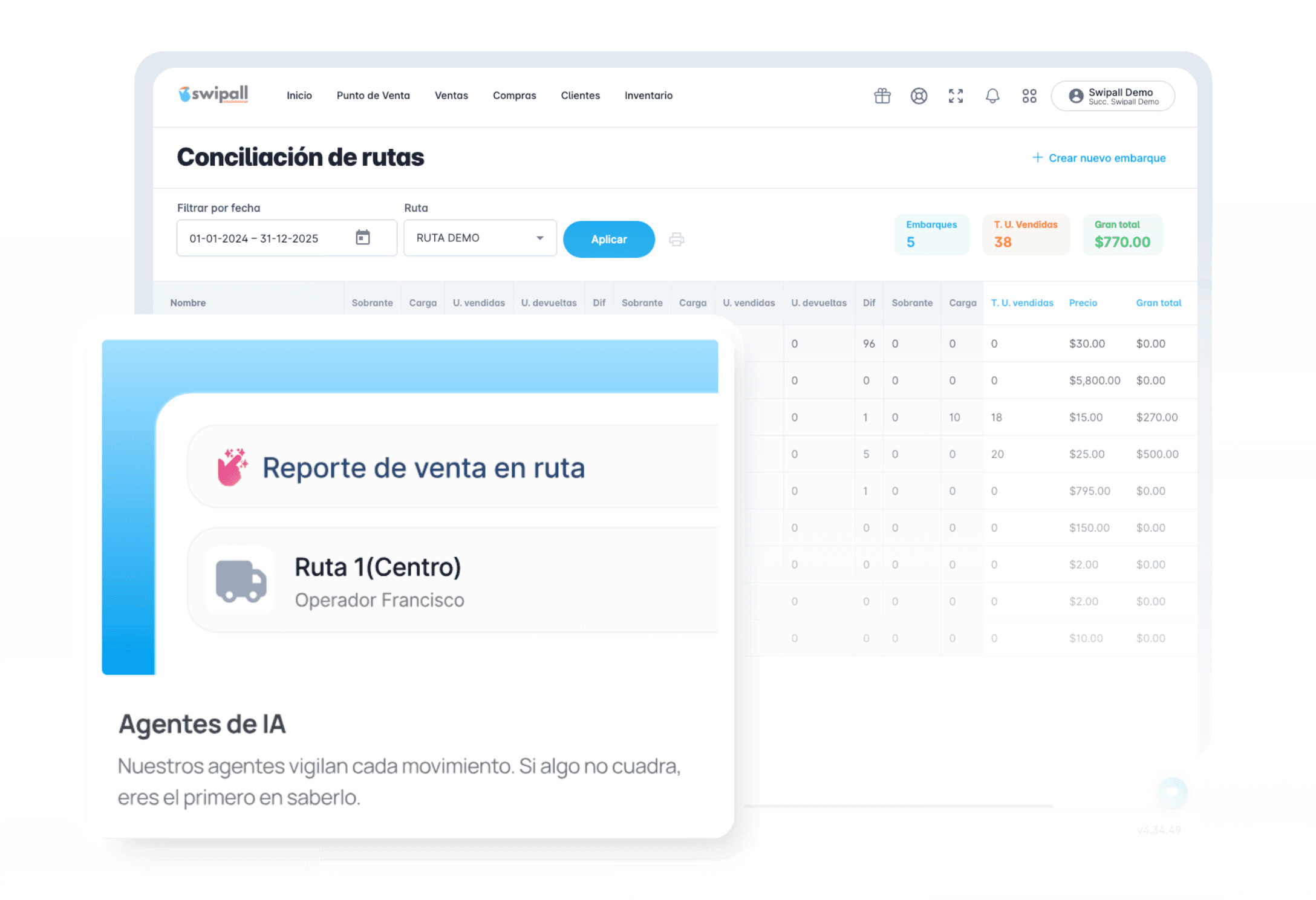1316x900 pixels.
Task: Click the truck icon for Ruta 1
Action: (x=241, y=581)
